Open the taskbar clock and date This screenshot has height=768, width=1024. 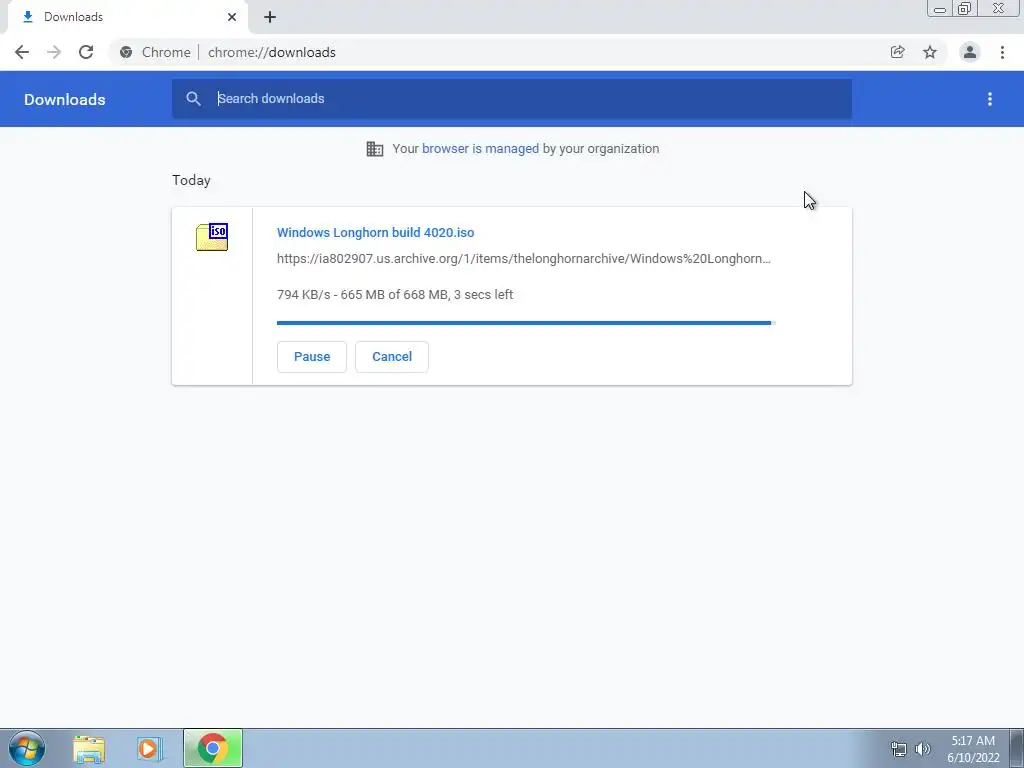[973, 749]
